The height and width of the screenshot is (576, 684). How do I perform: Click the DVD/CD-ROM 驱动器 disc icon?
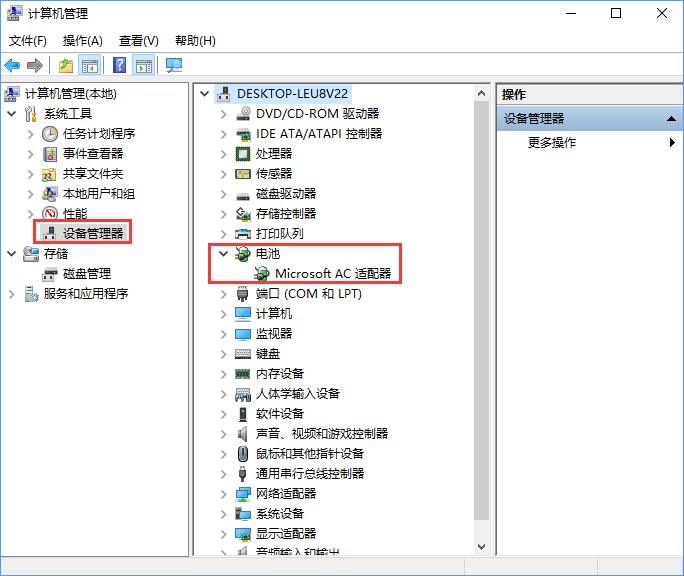pos(243,113)
